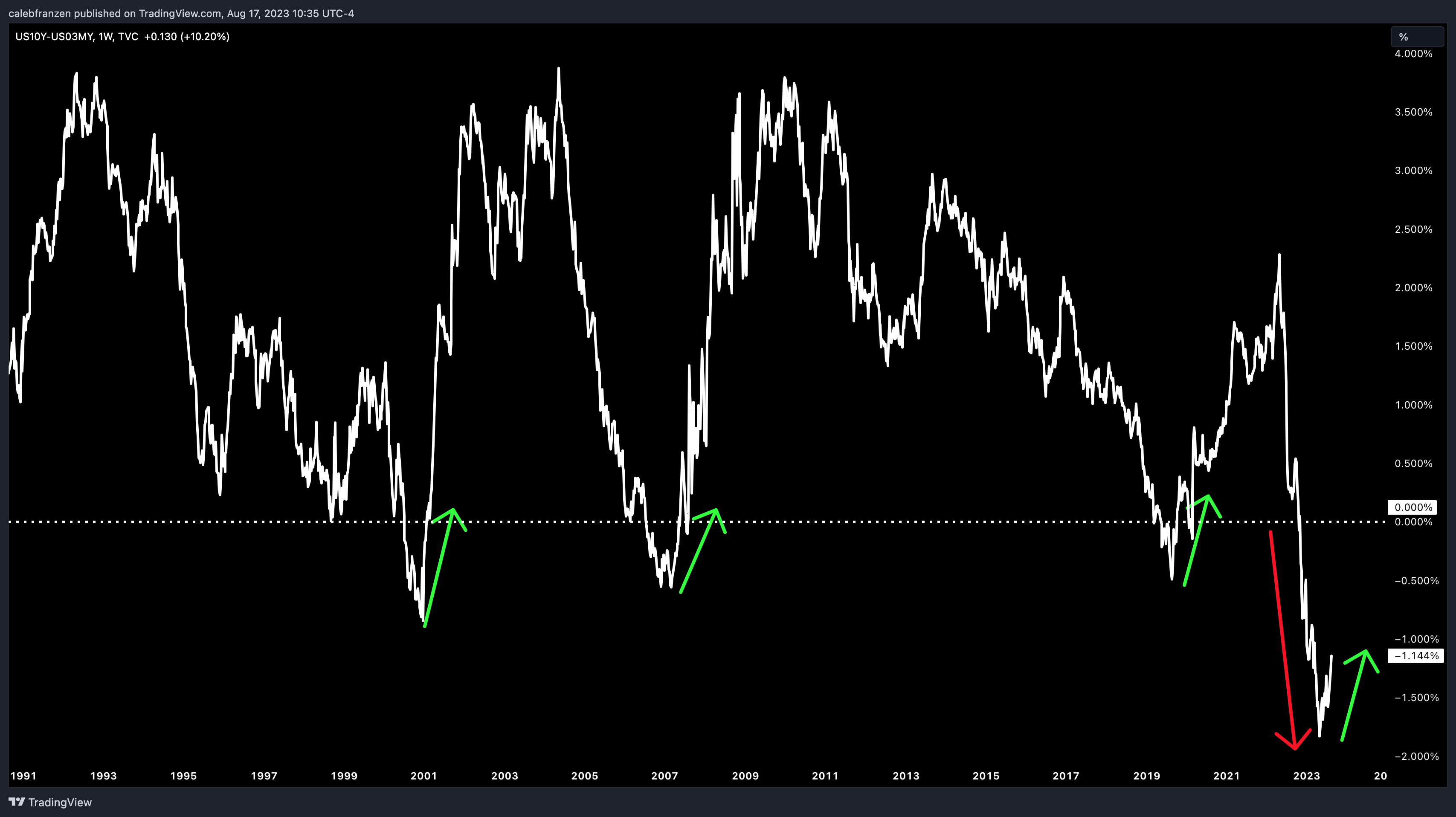
Task: Click the −1.000% price axis label
Action: [1416, 639]
